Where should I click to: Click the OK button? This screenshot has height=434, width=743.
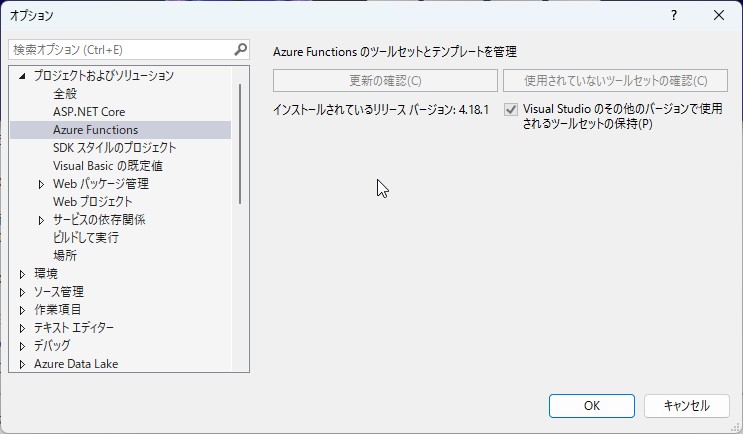591,406
